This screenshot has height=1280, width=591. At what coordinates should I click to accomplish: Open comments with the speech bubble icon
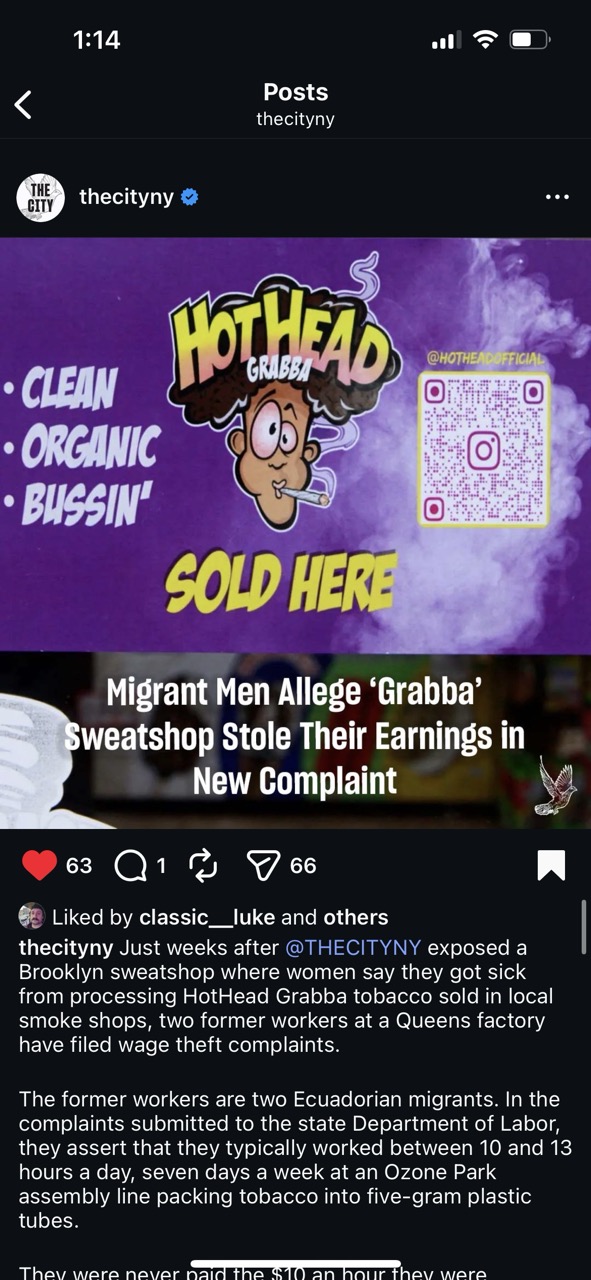pyautogui.click(x=130, y=866)
